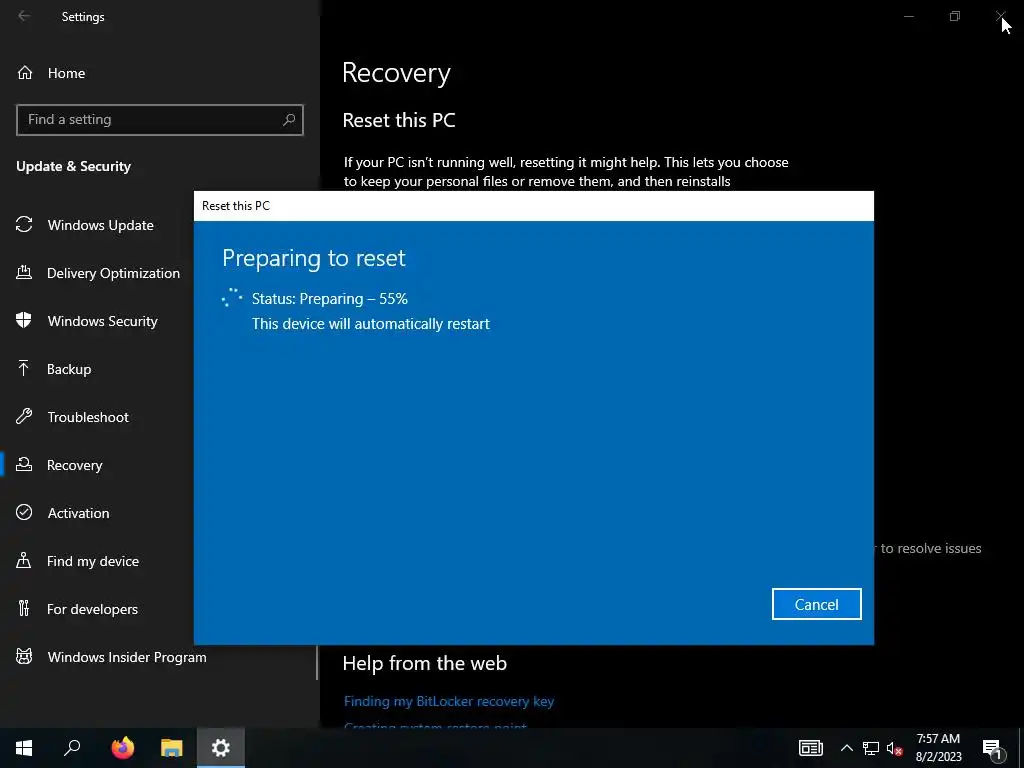Open News and interests taskbar icon

[x=810, y=748]
